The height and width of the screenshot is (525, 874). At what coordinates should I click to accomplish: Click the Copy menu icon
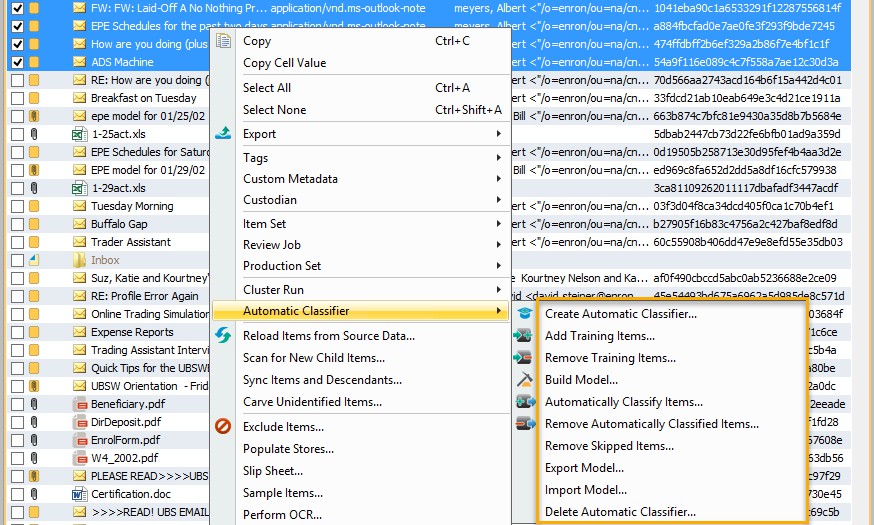pyautogui.click(x=223, y=41)
